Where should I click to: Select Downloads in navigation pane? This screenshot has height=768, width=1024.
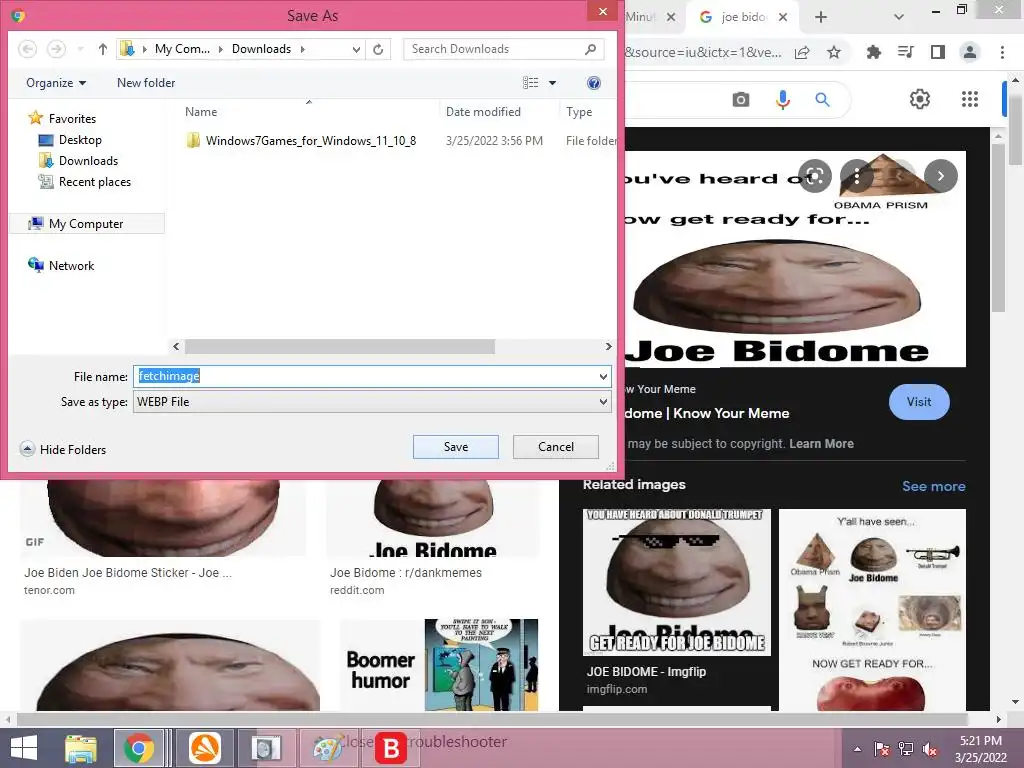pyautogui.click(x=78, y=161)
